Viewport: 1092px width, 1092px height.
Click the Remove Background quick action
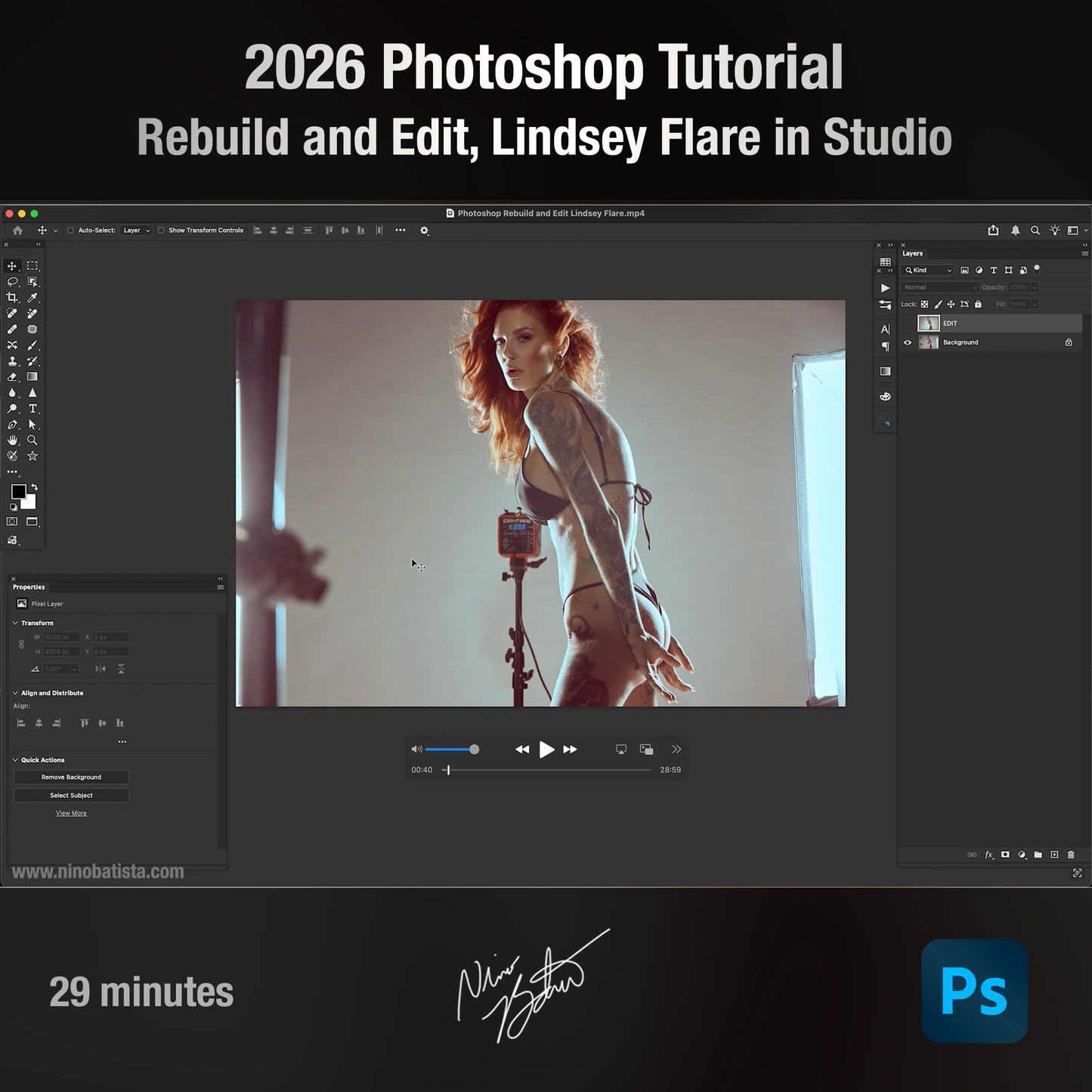click(71, 777)
